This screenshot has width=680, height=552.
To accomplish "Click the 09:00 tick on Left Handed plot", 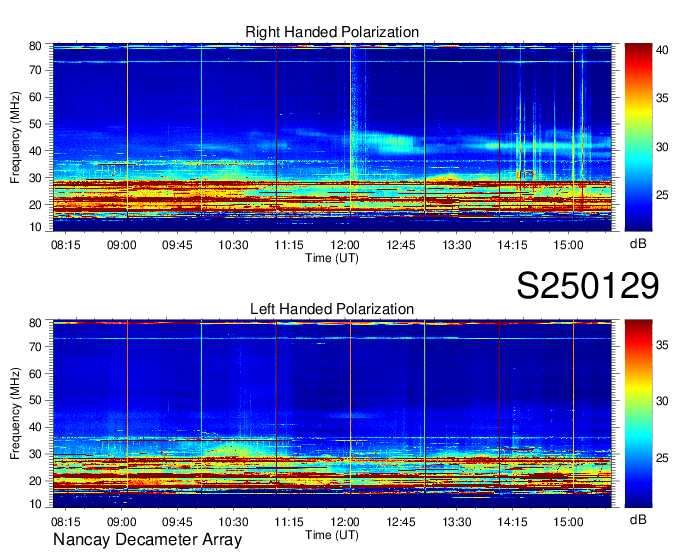I will coord(121,522).
